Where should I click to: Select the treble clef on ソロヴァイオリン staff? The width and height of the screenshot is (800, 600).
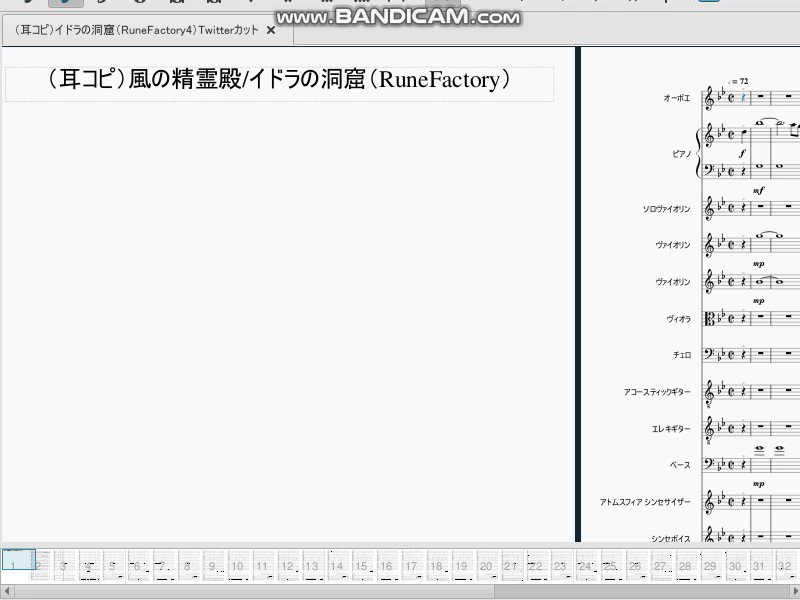pyautogui.click(x=709, y=209)
